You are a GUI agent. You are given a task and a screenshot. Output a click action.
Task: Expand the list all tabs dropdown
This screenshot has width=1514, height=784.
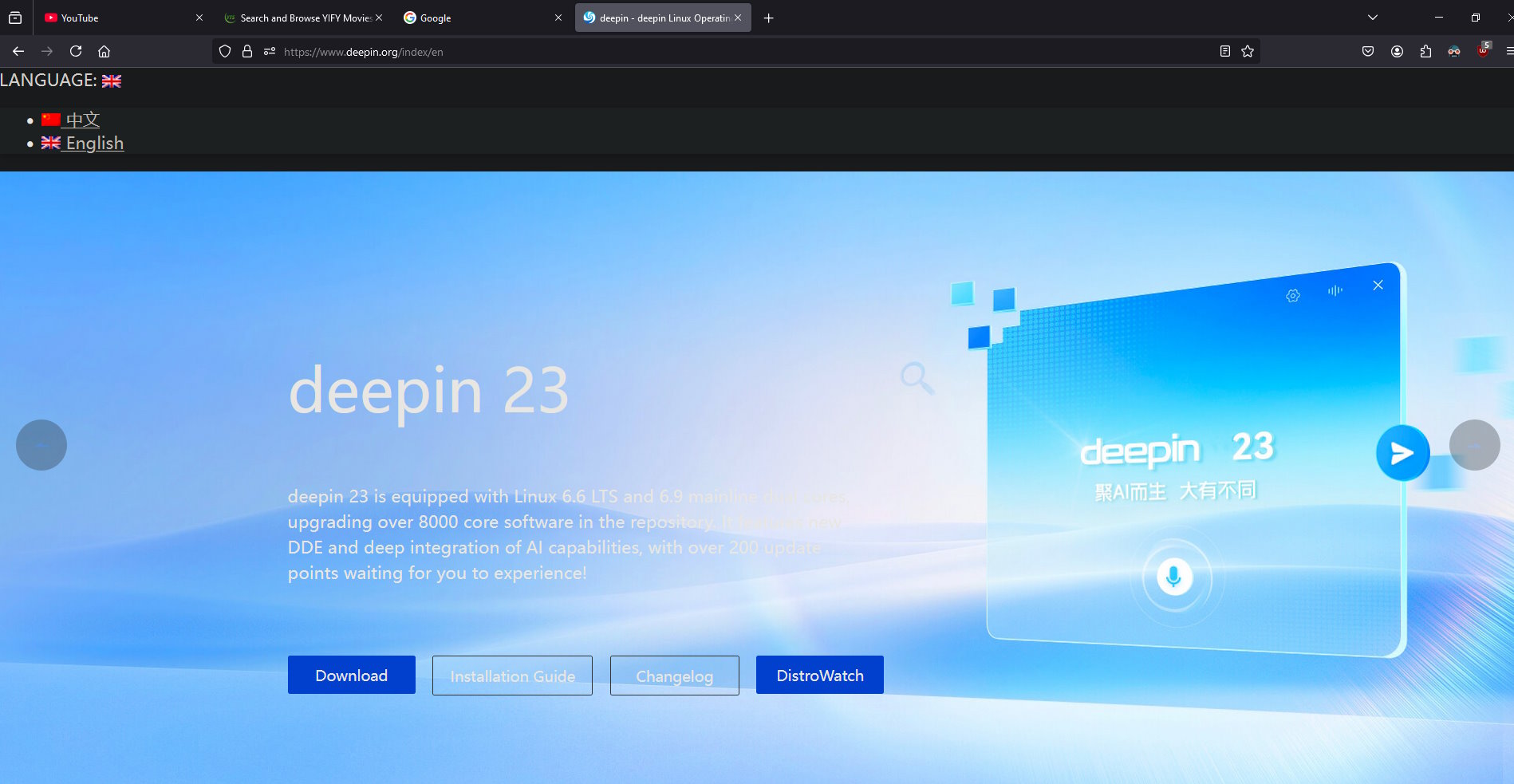(x=1373, y=18)
